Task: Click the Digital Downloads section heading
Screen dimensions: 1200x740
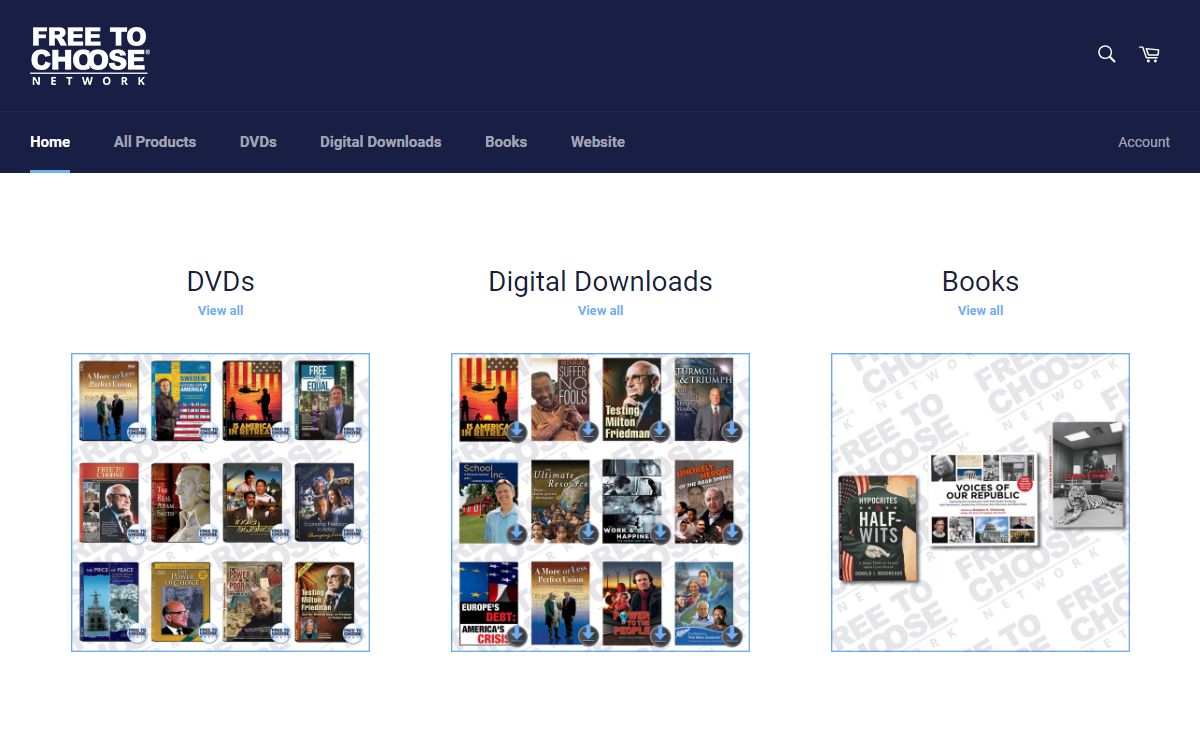Action: pyautogui.click(x=600, y=282)
